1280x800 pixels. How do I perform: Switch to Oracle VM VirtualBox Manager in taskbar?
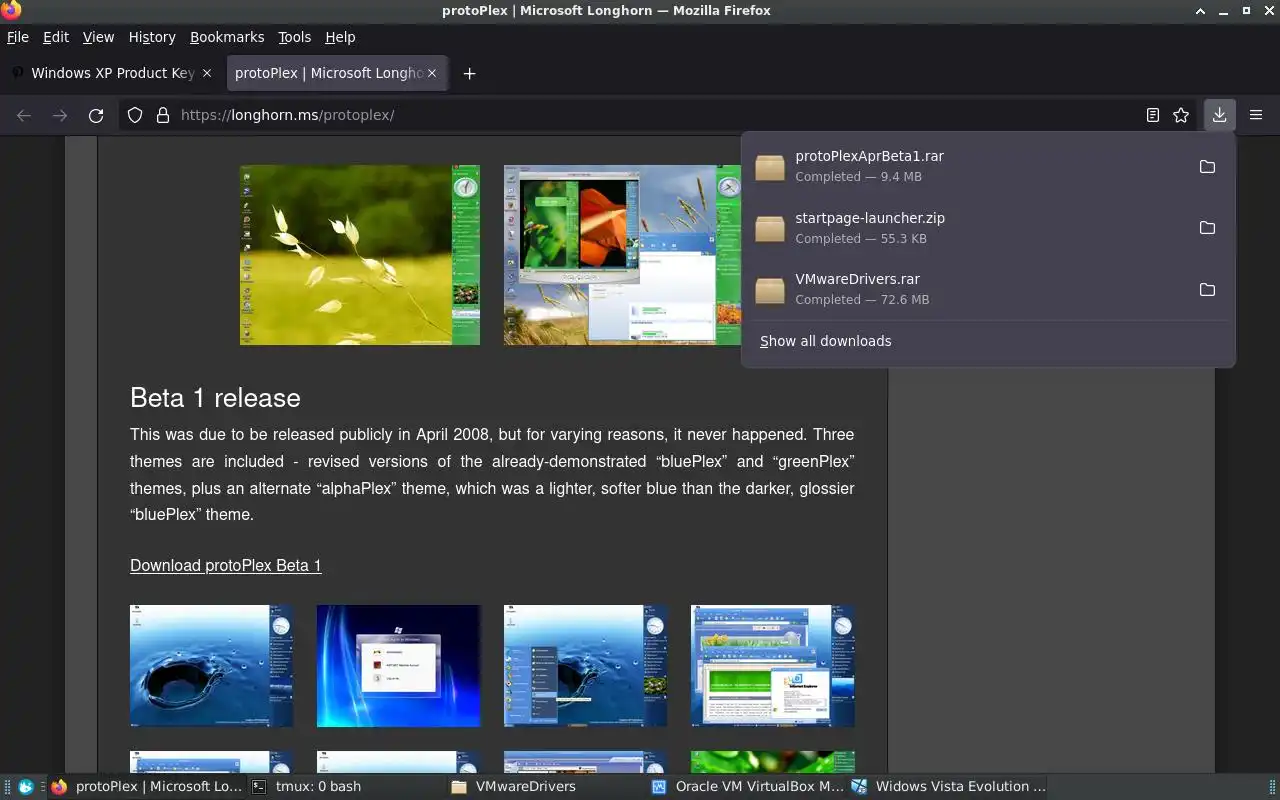(x=746, y=787)
